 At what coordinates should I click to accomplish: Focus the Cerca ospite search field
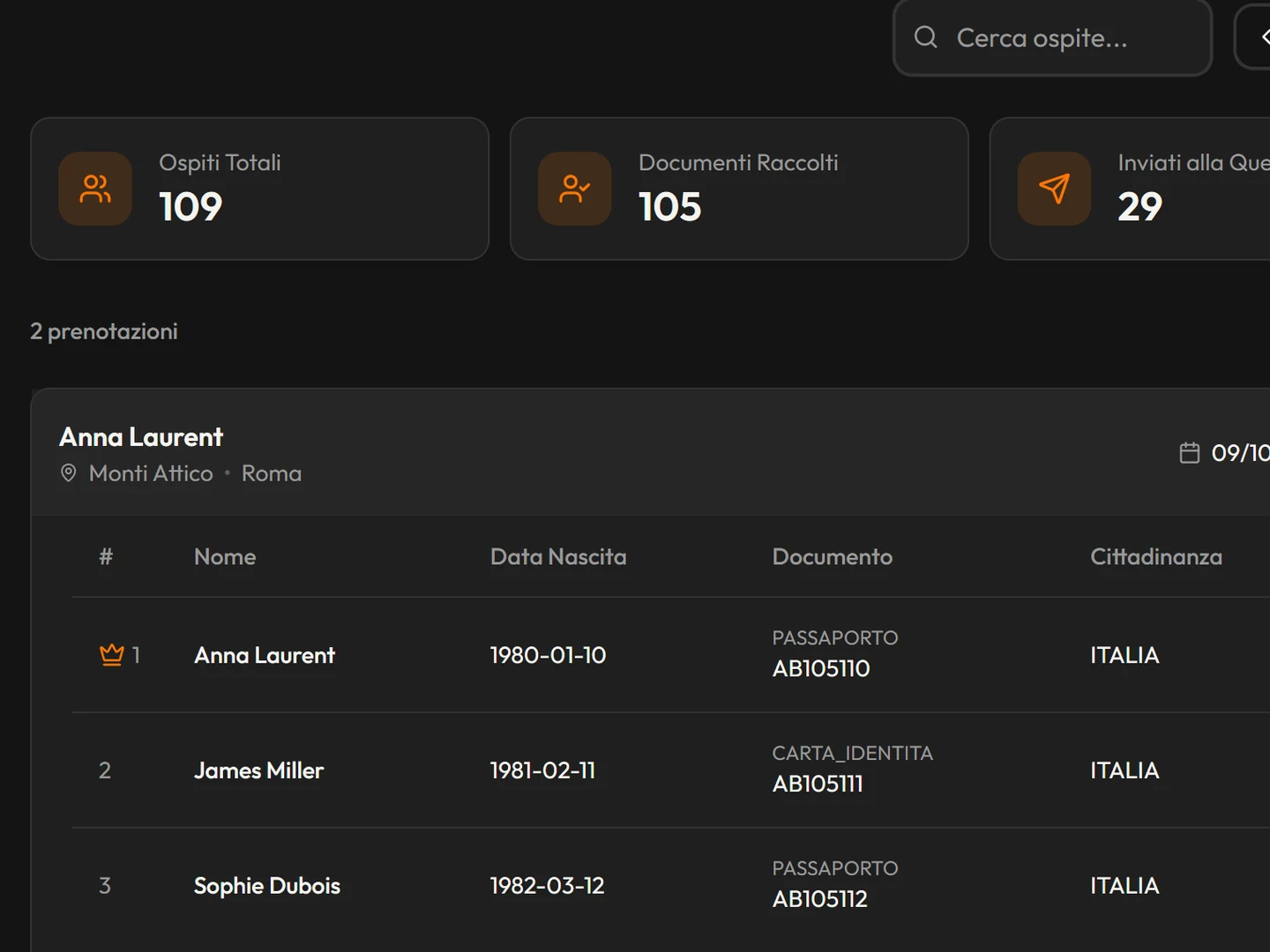[1052, 38]
